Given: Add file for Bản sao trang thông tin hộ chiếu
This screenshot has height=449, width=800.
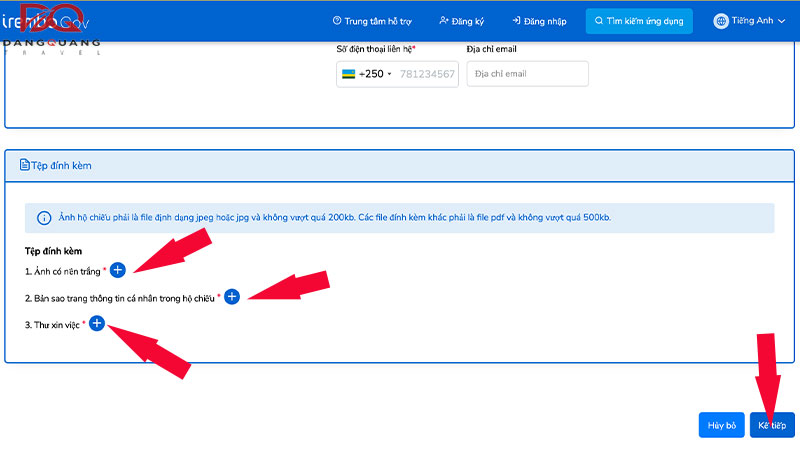Looking at the screenshot, I should (x=232, y=297).
